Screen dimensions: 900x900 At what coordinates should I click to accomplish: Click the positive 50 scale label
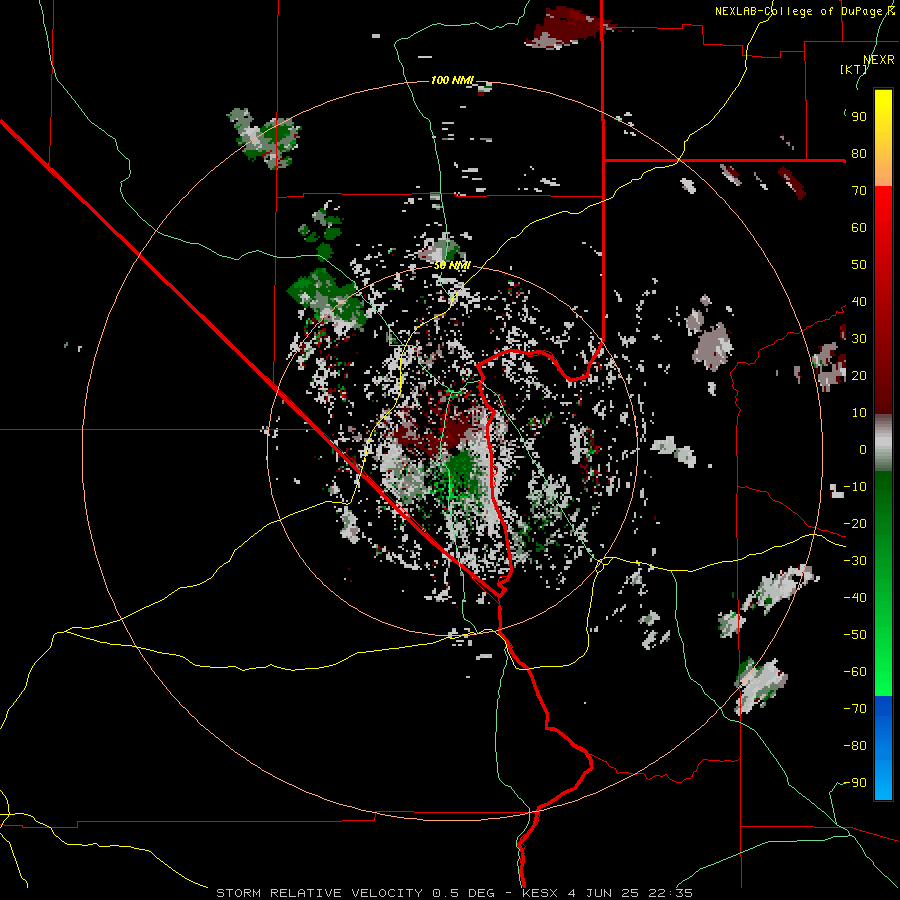point(859,265)
